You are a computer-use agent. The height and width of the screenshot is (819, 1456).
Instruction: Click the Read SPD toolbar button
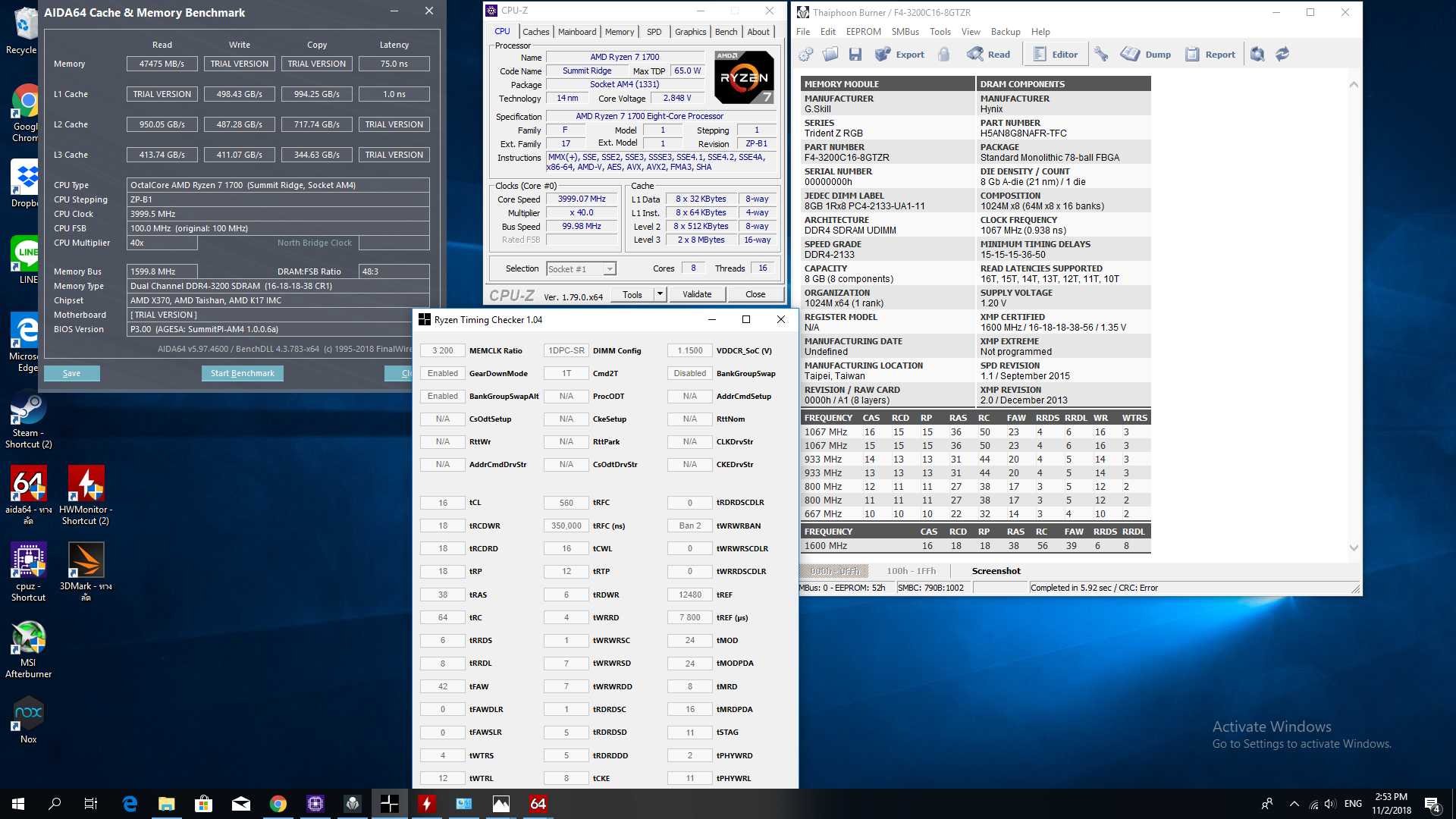tap(989, 55)
